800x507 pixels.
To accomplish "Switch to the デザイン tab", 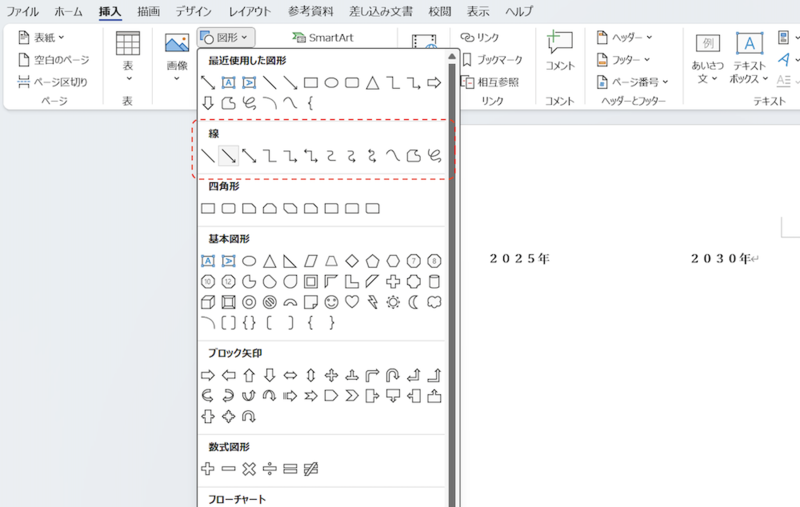I will point(194,11).
